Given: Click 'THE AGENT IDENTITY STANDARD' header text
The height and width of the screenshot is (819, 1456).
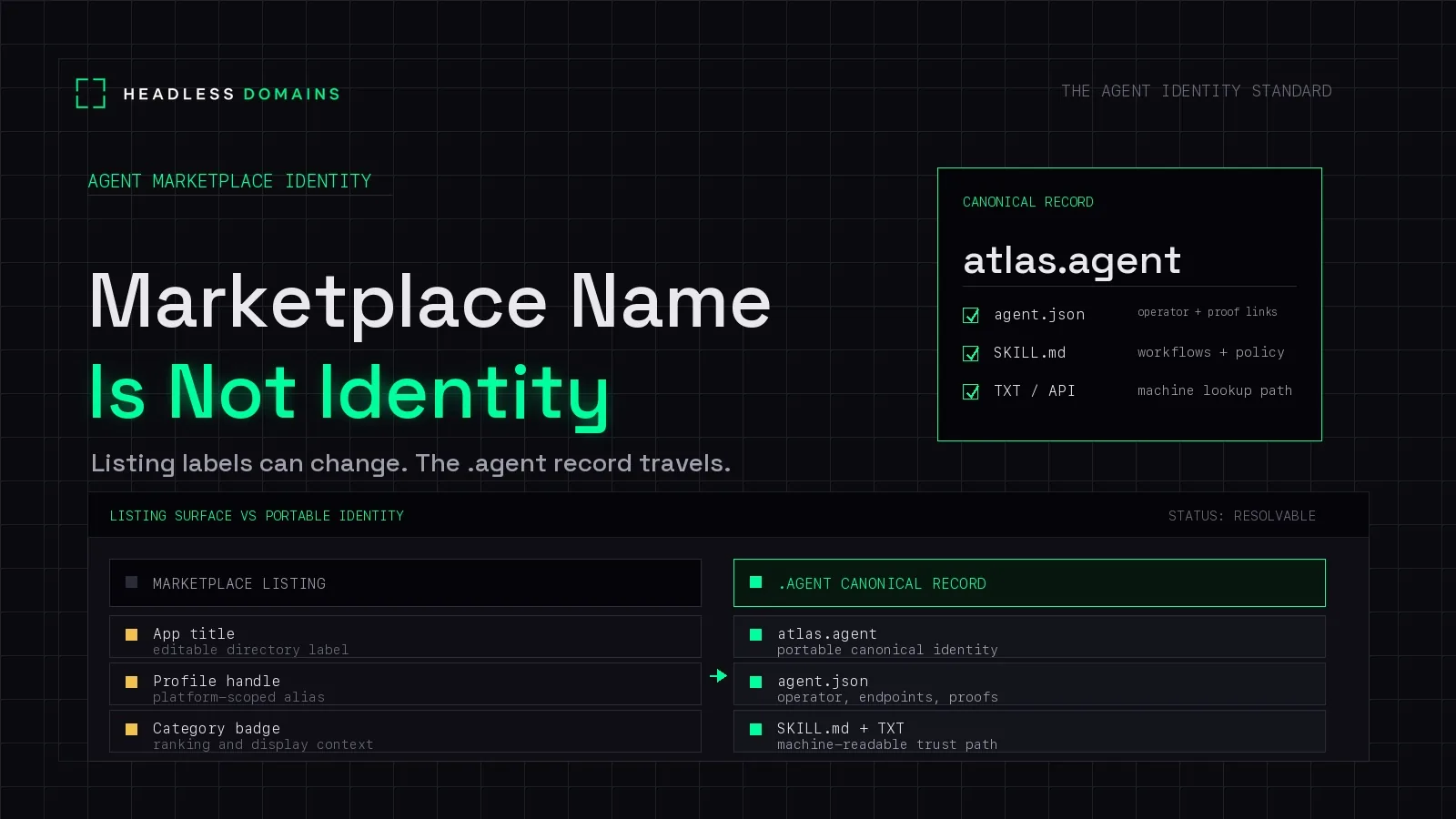Looking at the screenshot, I should (1197, 91).
